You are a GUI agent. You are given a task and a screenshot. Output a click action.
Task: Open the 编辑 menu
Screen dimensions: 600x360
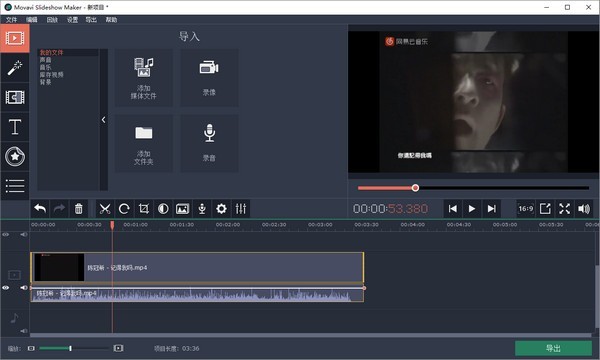tap(32, 20)
